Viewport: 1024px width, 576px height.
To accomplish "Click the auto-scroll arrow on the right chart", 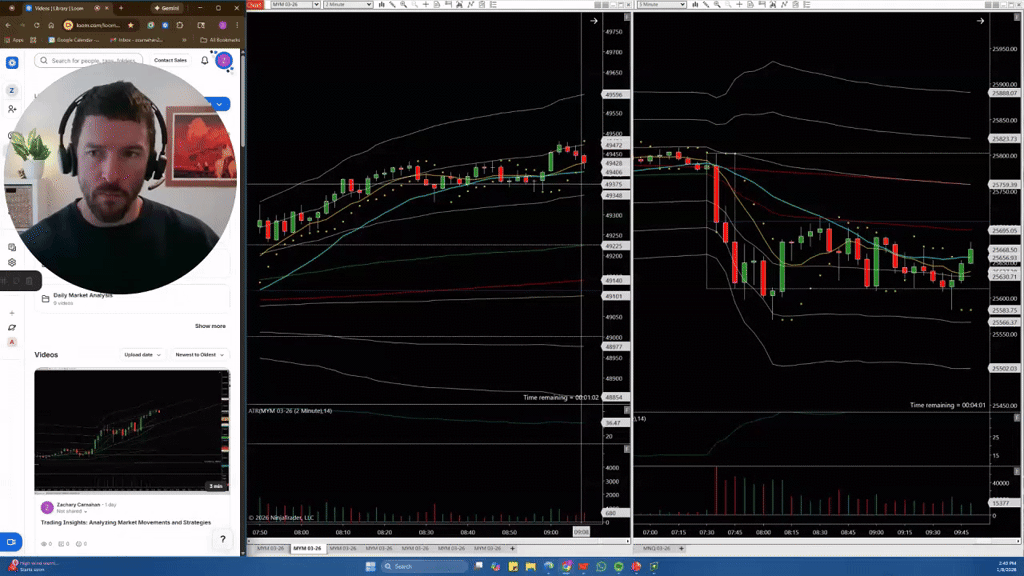I will point(982,20).
